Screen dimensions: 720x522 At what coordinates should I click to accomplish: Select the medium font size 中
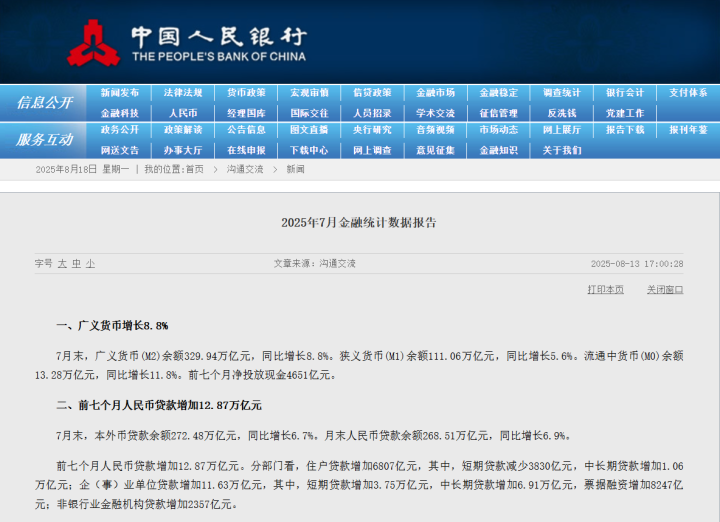pos(76,264)
